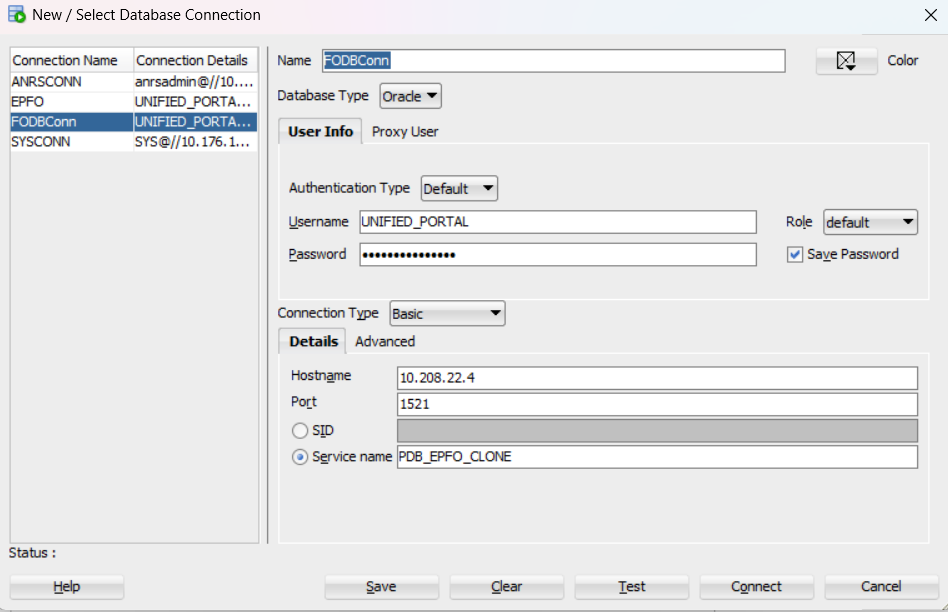This screenshot has width=948, height=612.
Task: Click the Connection Details column header
Action: click(x=195, y=60)
